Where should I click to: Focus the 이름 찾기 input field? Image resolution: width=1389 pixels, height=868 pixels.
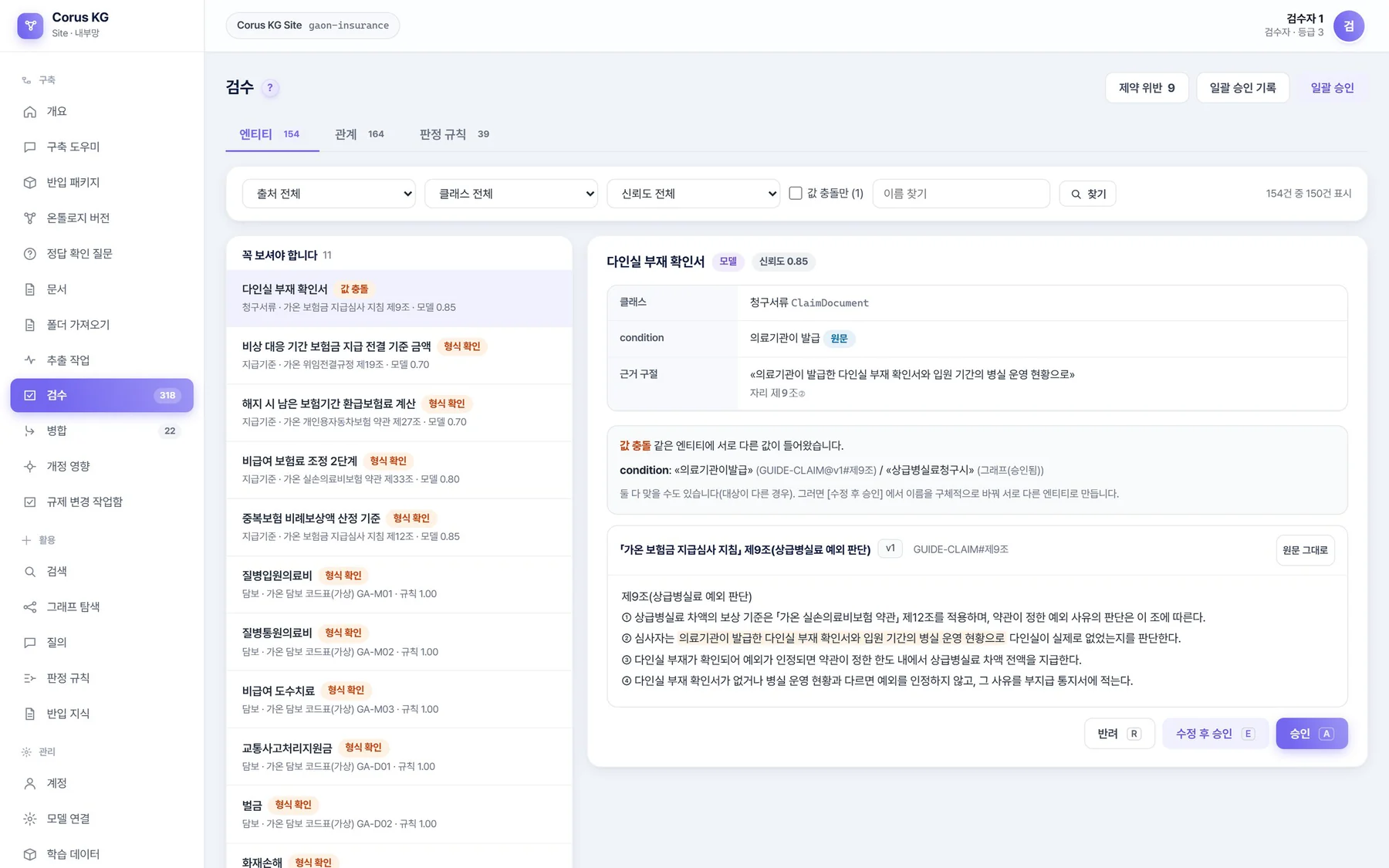coord(961,194)
